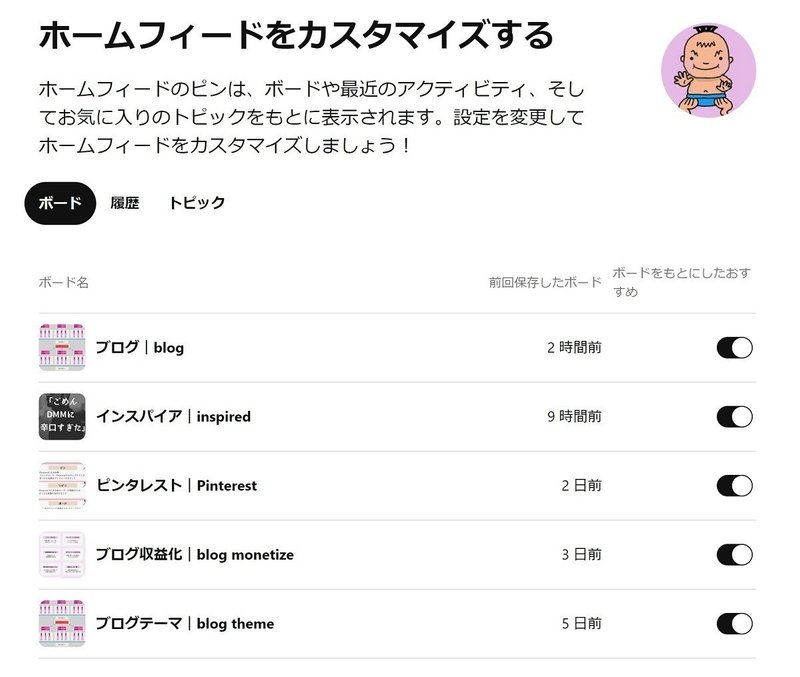Switch to the 履歴 tab

125,203
